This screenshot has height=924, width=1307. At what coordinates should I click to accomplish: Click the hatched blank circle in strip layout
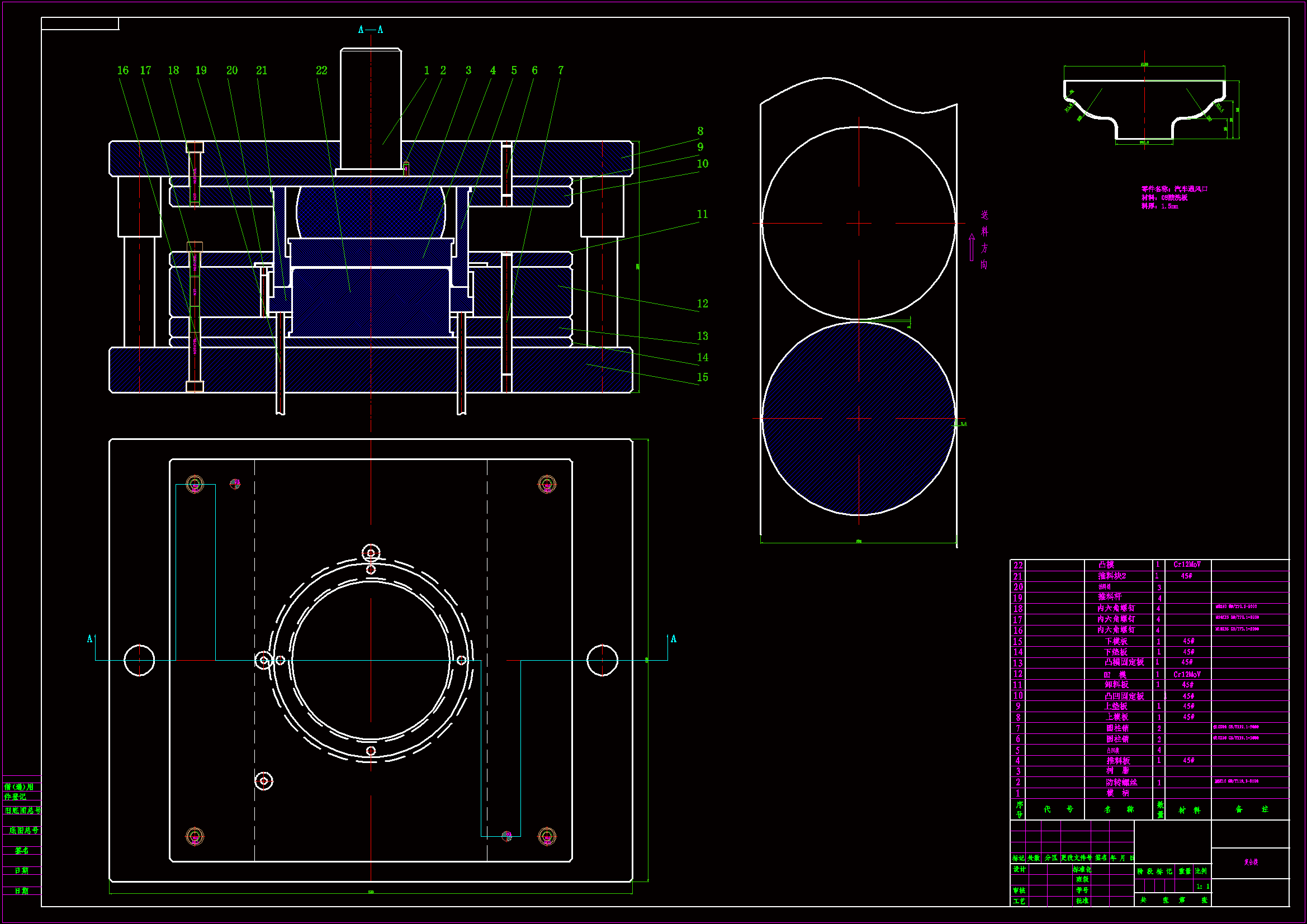[859, 419]
